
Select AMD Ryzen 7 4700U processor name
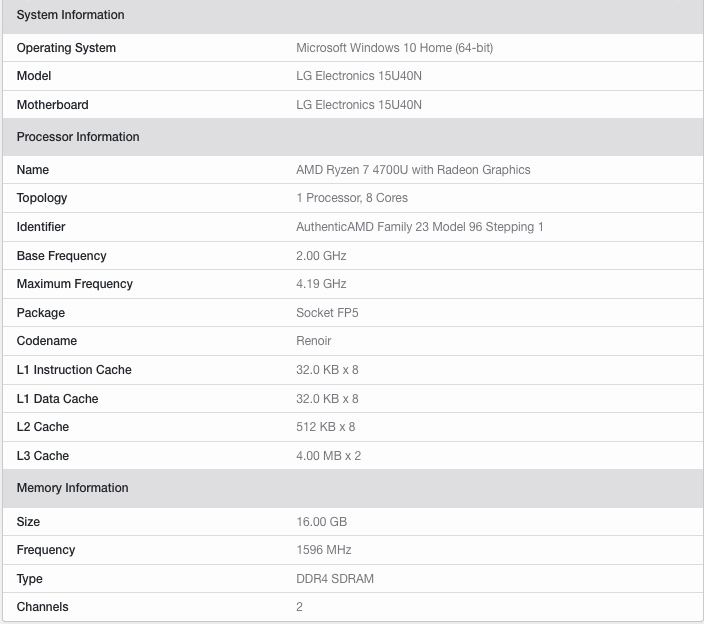click(x=413, y=170)
